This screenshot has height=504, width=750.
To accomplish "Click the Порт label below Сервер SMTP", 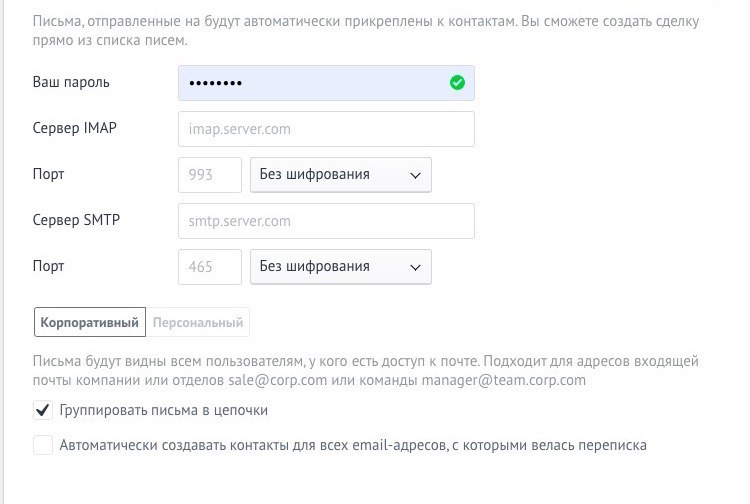I will (48, 266).
